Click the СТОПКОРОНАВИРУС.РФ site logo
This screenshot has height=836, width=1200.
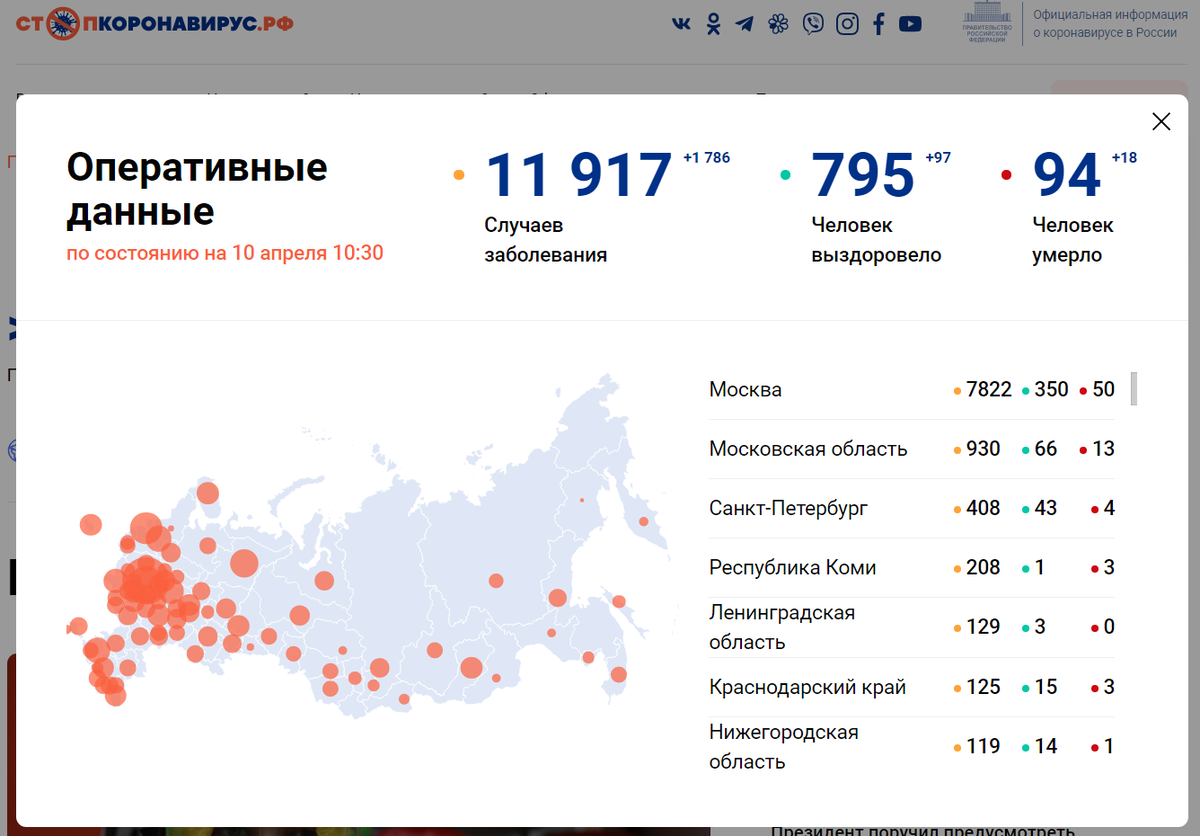pyautogui.click(x=153, y=23)
